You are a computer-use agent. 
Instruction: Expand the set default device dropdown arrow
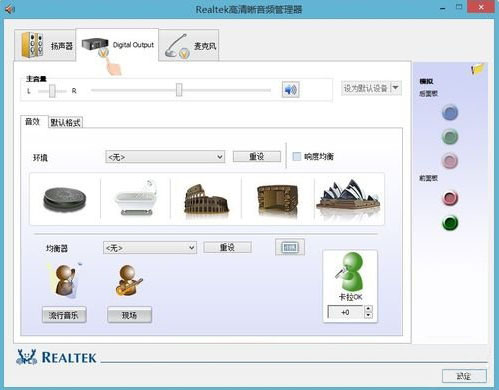click(x=395, y=88)
